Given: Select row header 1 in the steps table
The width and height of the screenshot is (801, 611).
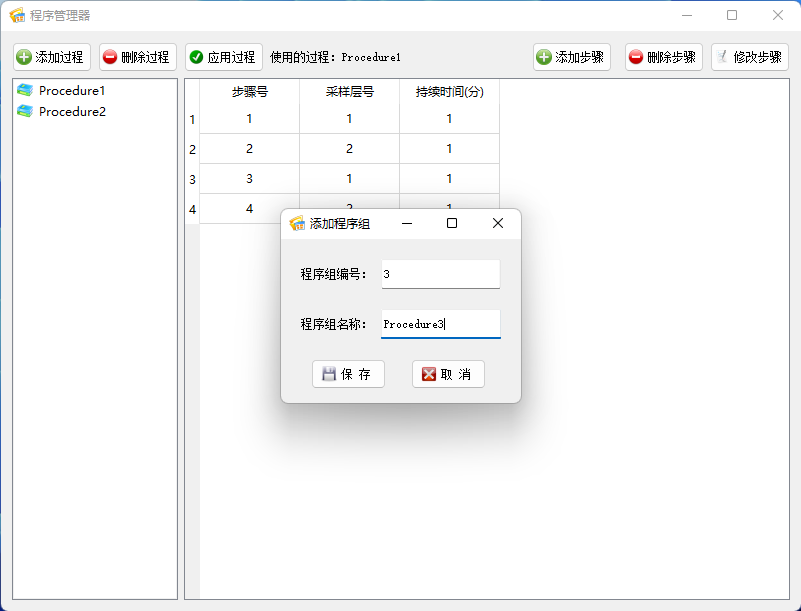Looking at the screenshot, I should pos(192,119).
